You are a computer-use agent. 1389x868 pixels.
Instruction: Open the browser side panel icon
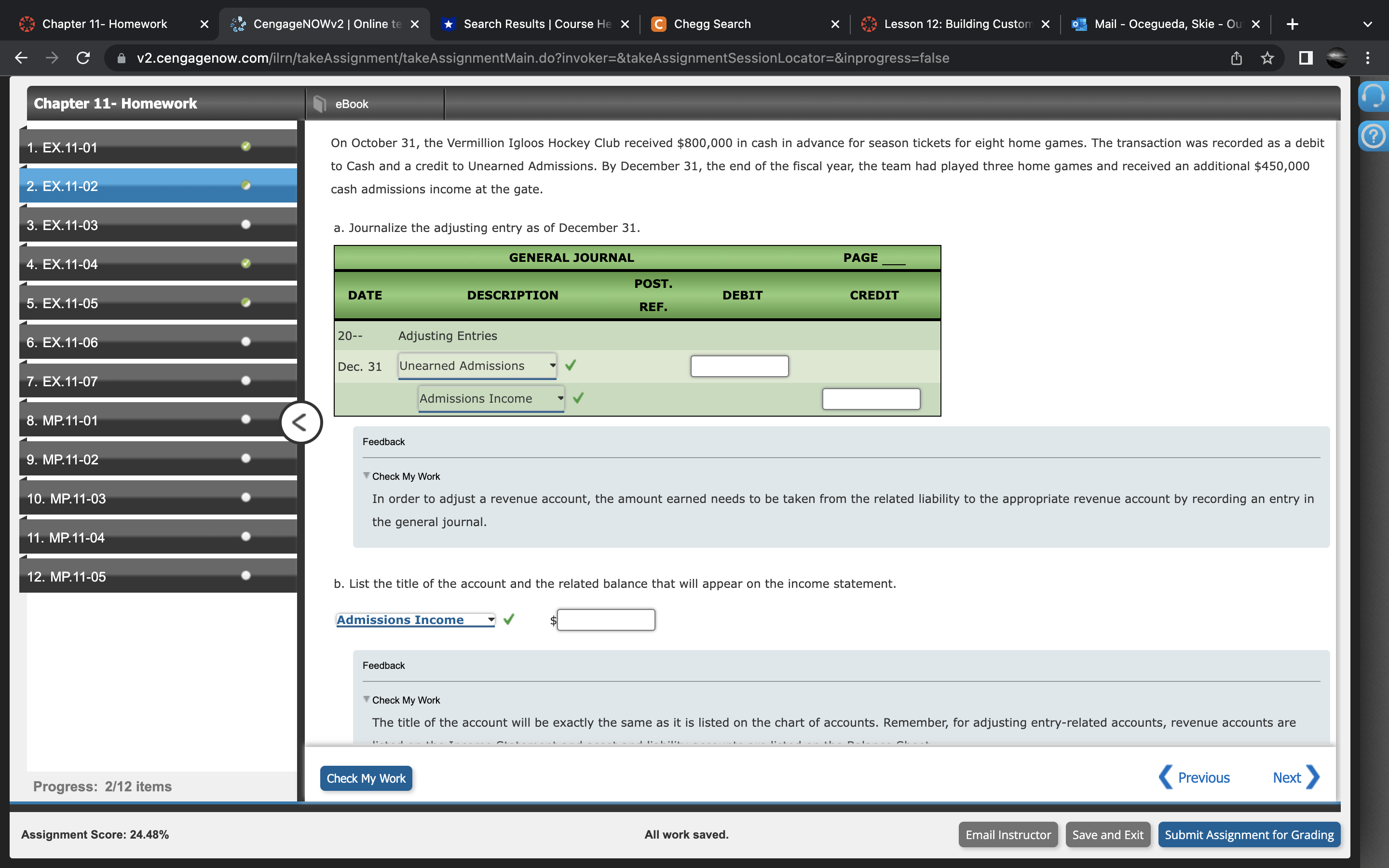pyautogui.click(x=1306, y=58)
